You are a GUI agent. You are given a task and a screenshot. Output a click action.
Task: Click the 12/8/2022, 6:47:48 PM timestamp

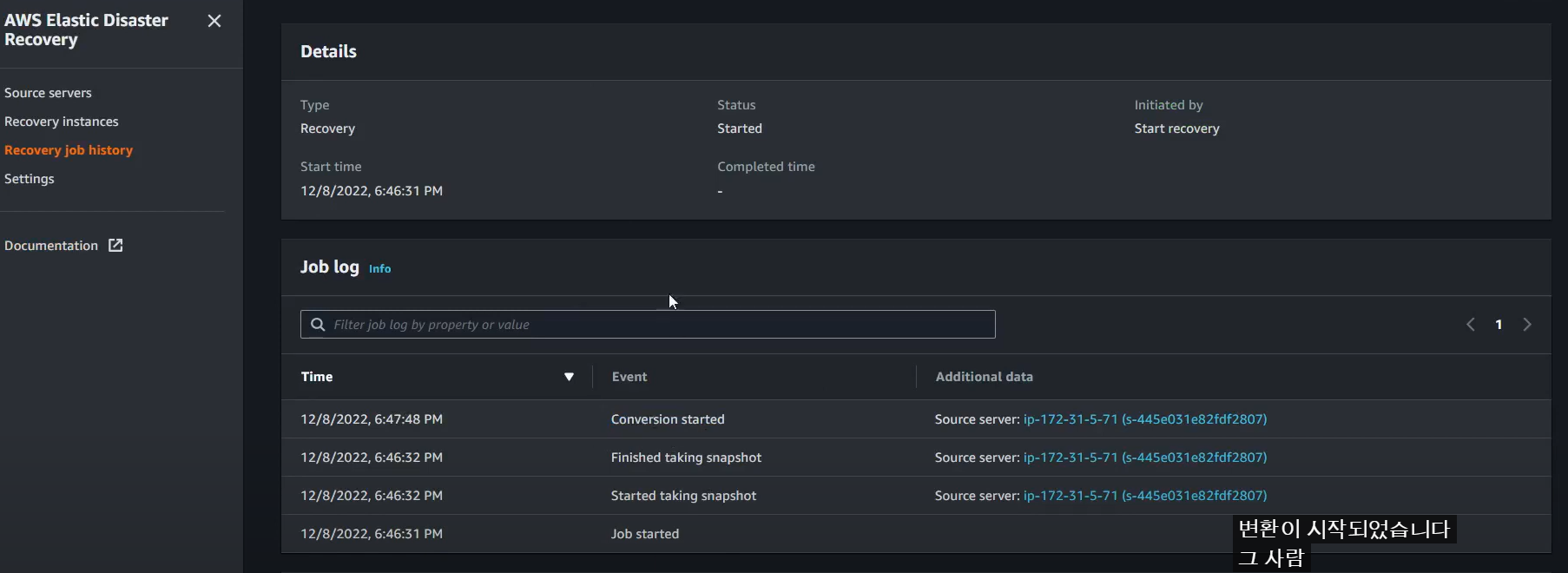(x=372, y=419)
